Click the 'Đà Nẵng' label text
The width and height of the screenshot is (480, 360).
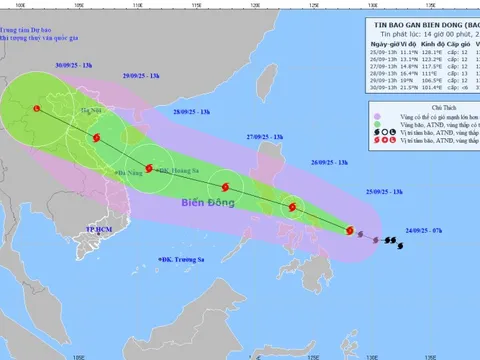[x=131, y=173]
